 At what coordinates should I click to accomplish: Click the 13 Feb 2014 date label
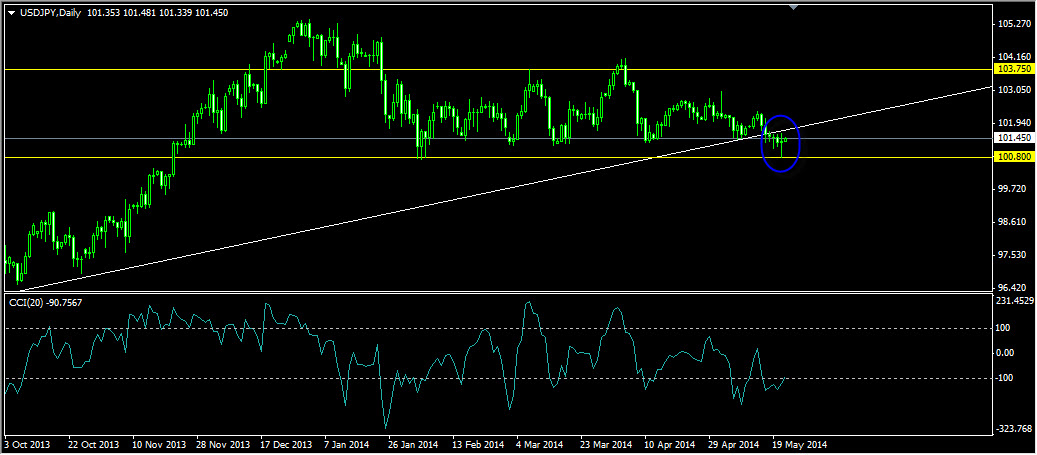pyautogui.click(x=477, y=444)
